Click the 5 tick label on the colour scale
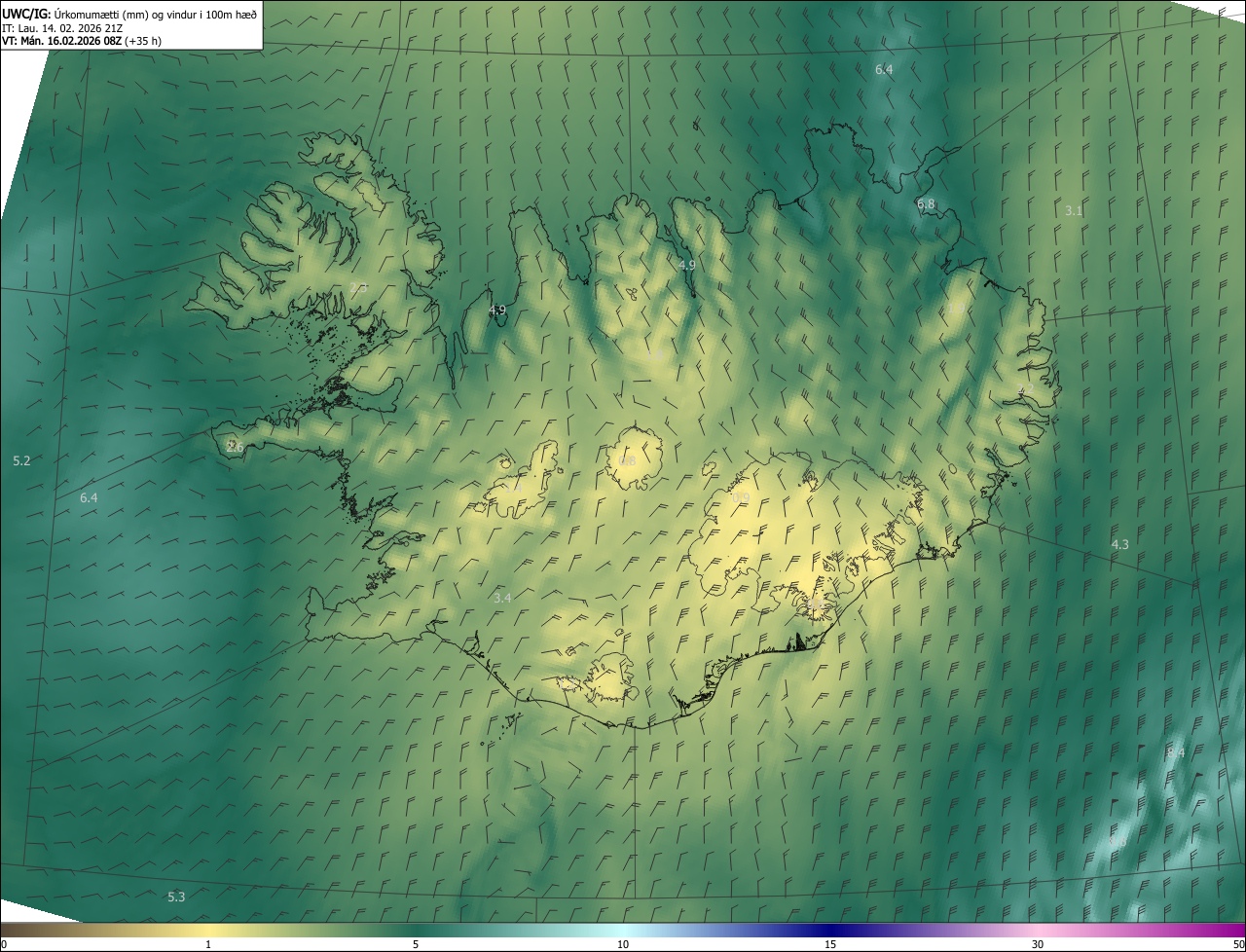1246x952 pixels. (x=416, y=944)
